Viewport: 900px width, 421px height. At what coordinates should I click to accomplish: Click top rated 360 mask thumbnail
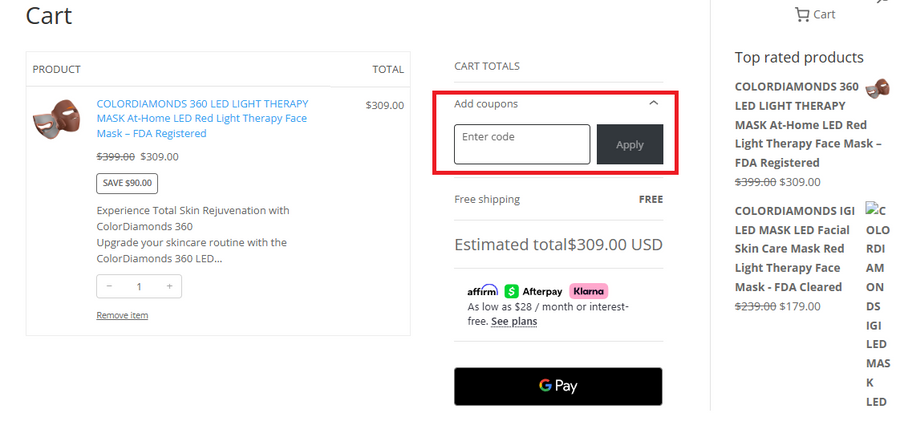click(x=877, y=89)
